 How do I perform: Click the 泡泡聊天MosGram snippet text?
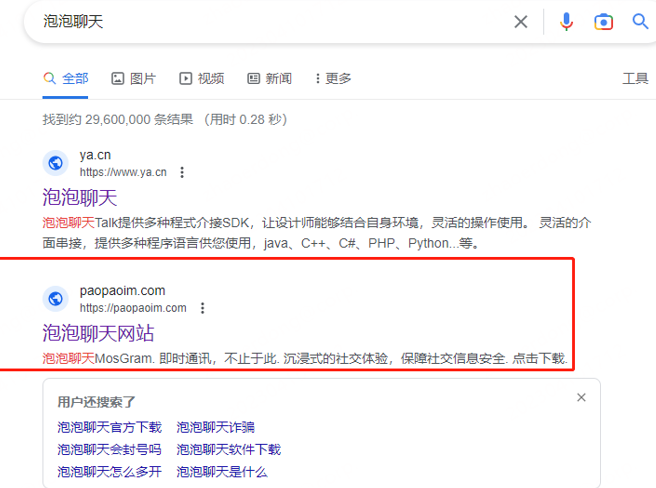point(305,359)
